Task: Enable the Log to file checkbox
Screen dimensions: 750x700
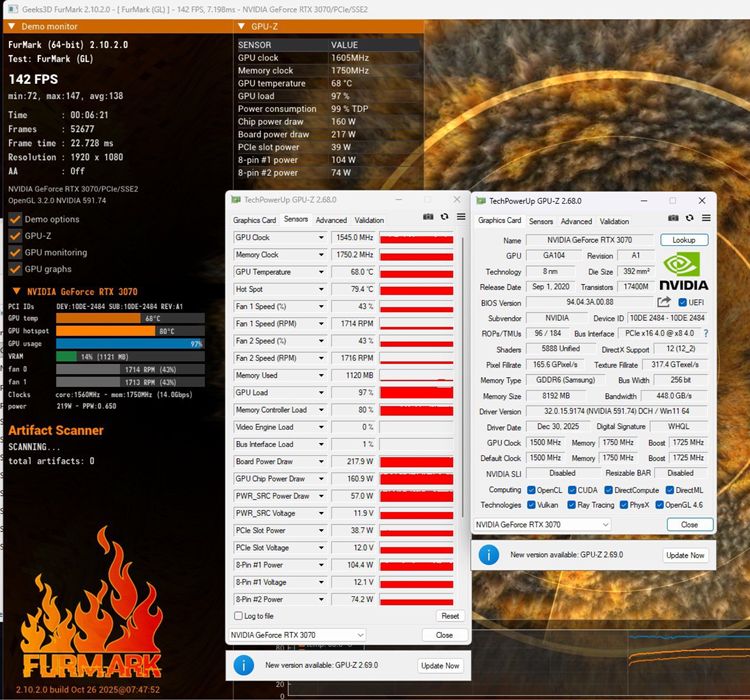Action: point(238,616)
